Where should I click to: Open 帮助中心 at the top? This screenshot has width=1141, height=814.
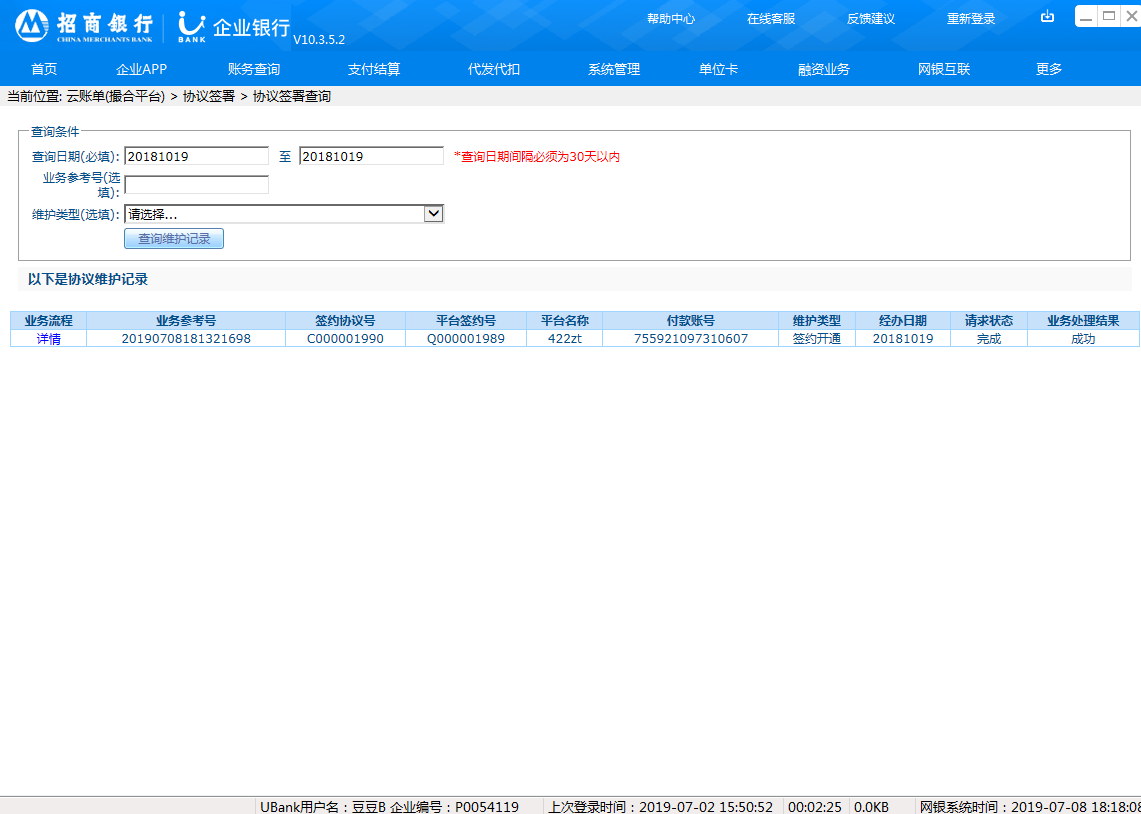[671, 19]
